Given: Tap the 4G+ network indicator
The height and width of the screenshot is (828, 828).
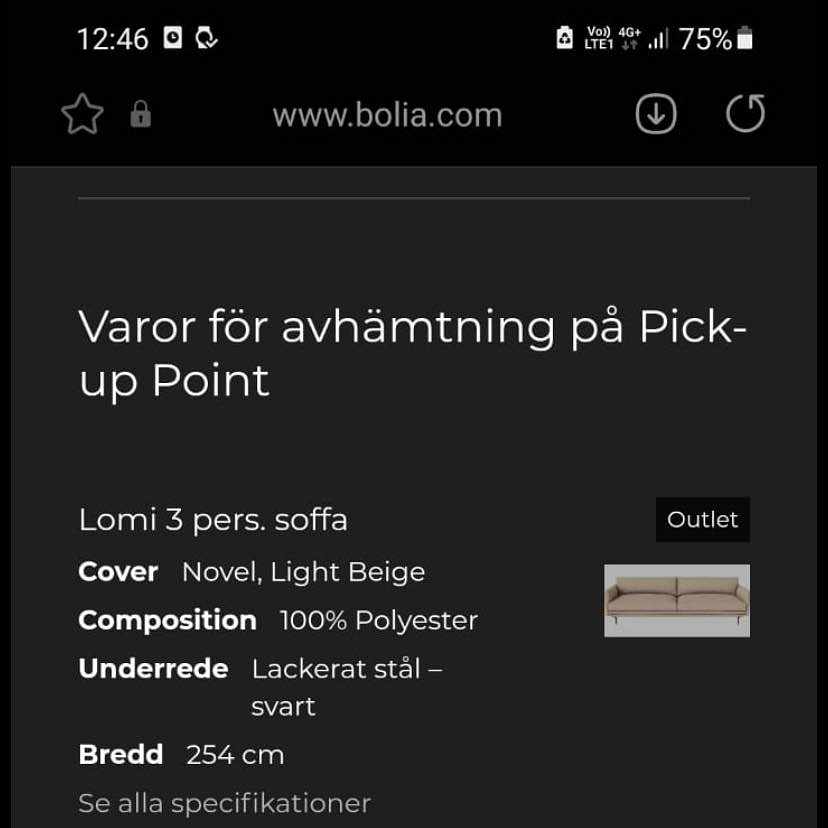Looking at the screenshot, I should pyautogui.click(x=630, y=39).
